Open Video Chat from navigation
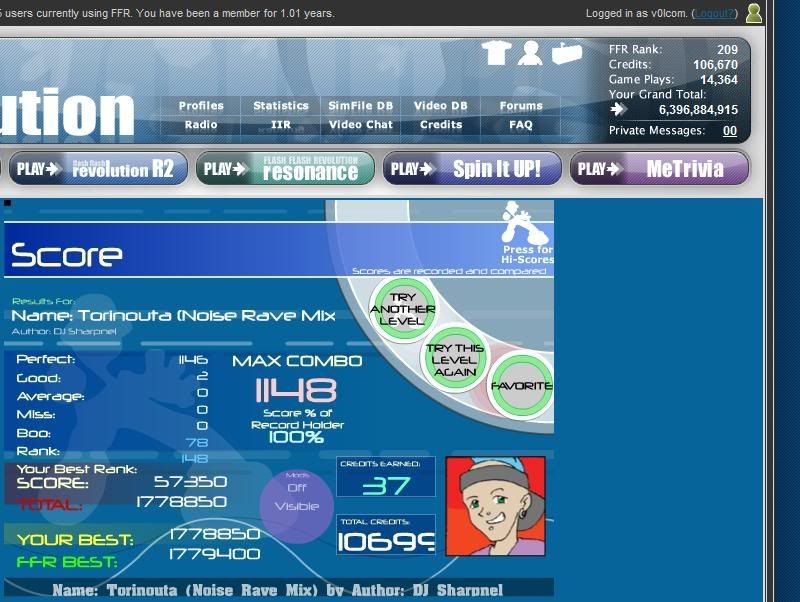 point(360,124)
